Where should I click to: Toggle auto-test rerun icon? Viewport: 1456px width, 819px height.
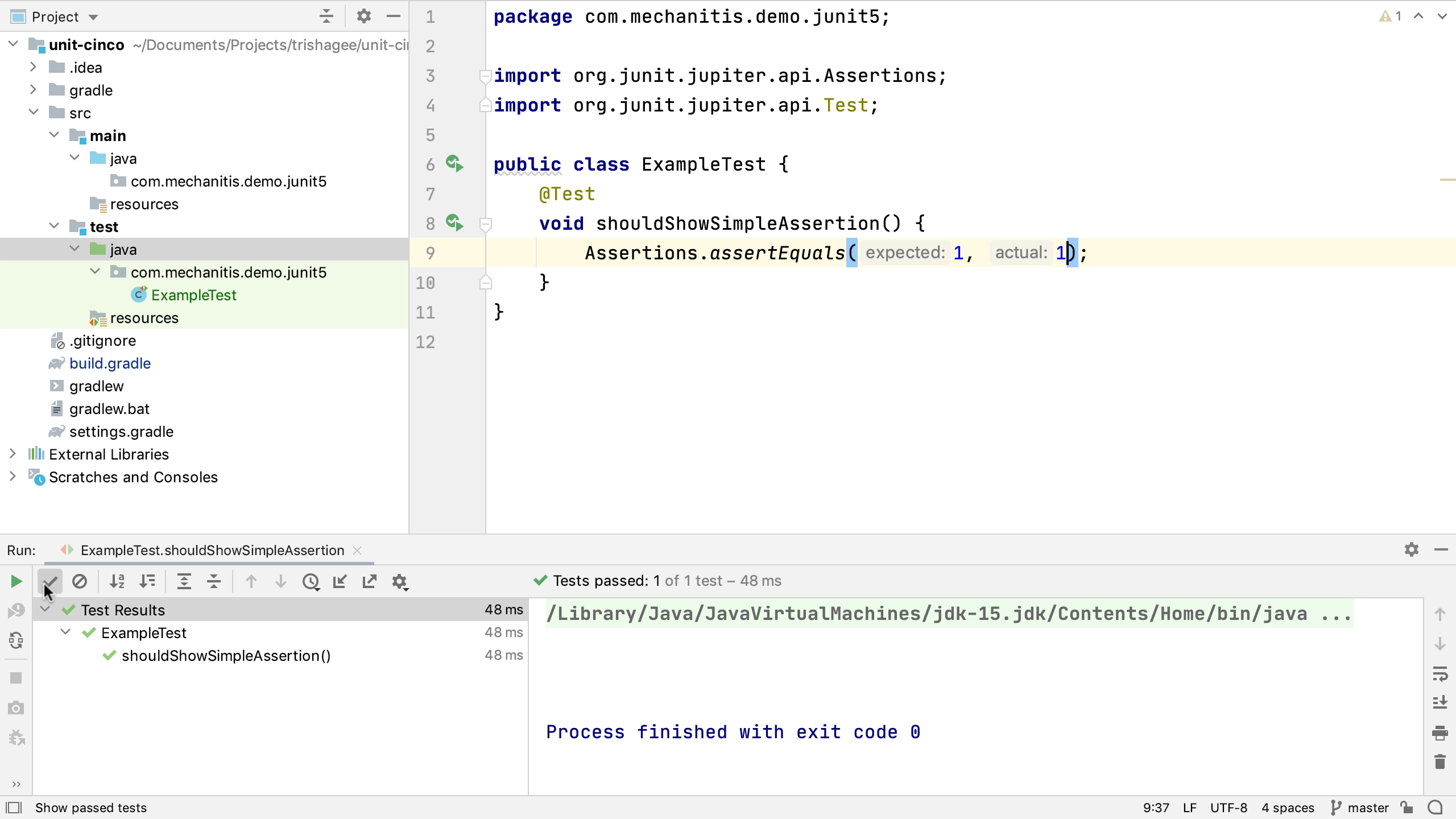[x=16, y=641]
